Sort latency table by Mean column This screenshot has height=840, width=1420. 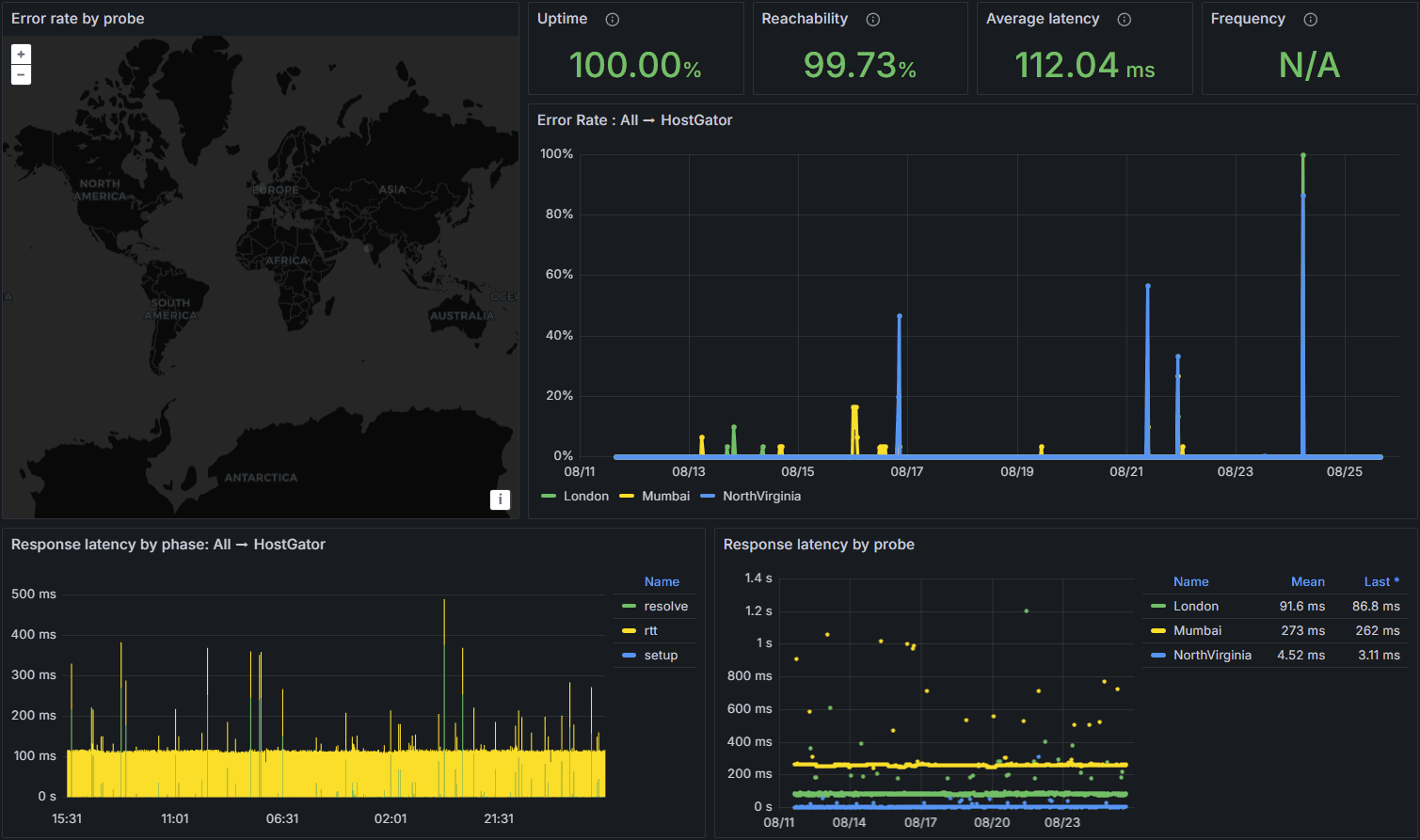(x=1307, y=582)
